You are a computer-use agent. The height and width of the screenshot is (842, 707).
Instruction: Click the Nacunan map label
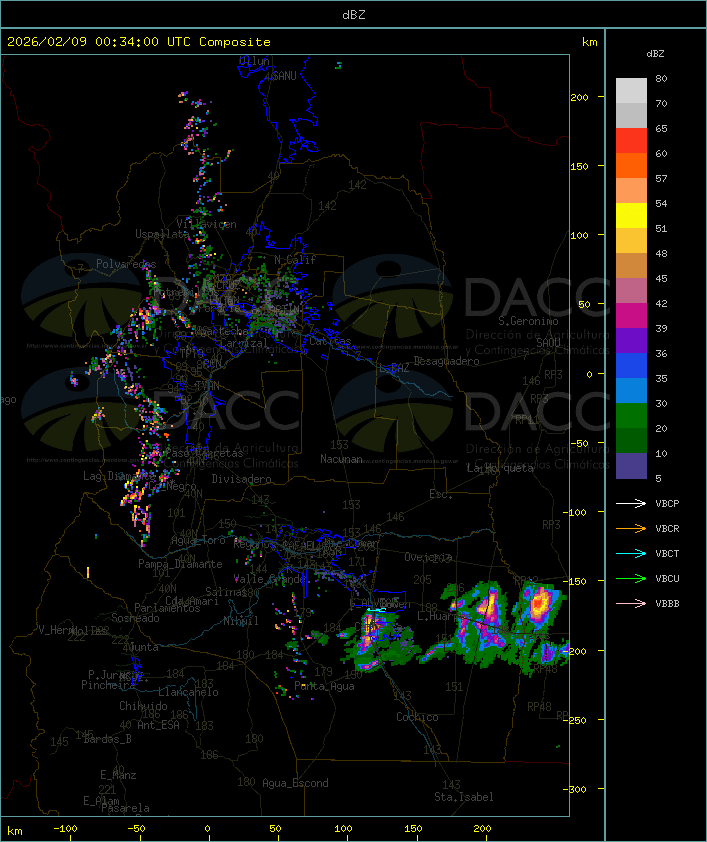[341, 459]
